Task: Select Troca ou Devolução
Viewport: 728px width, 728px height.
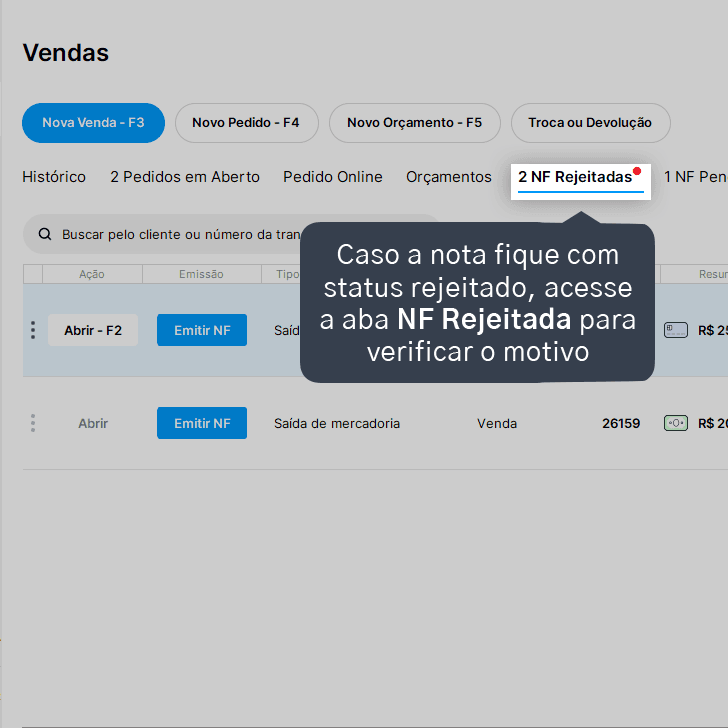Action: [591, 123]
